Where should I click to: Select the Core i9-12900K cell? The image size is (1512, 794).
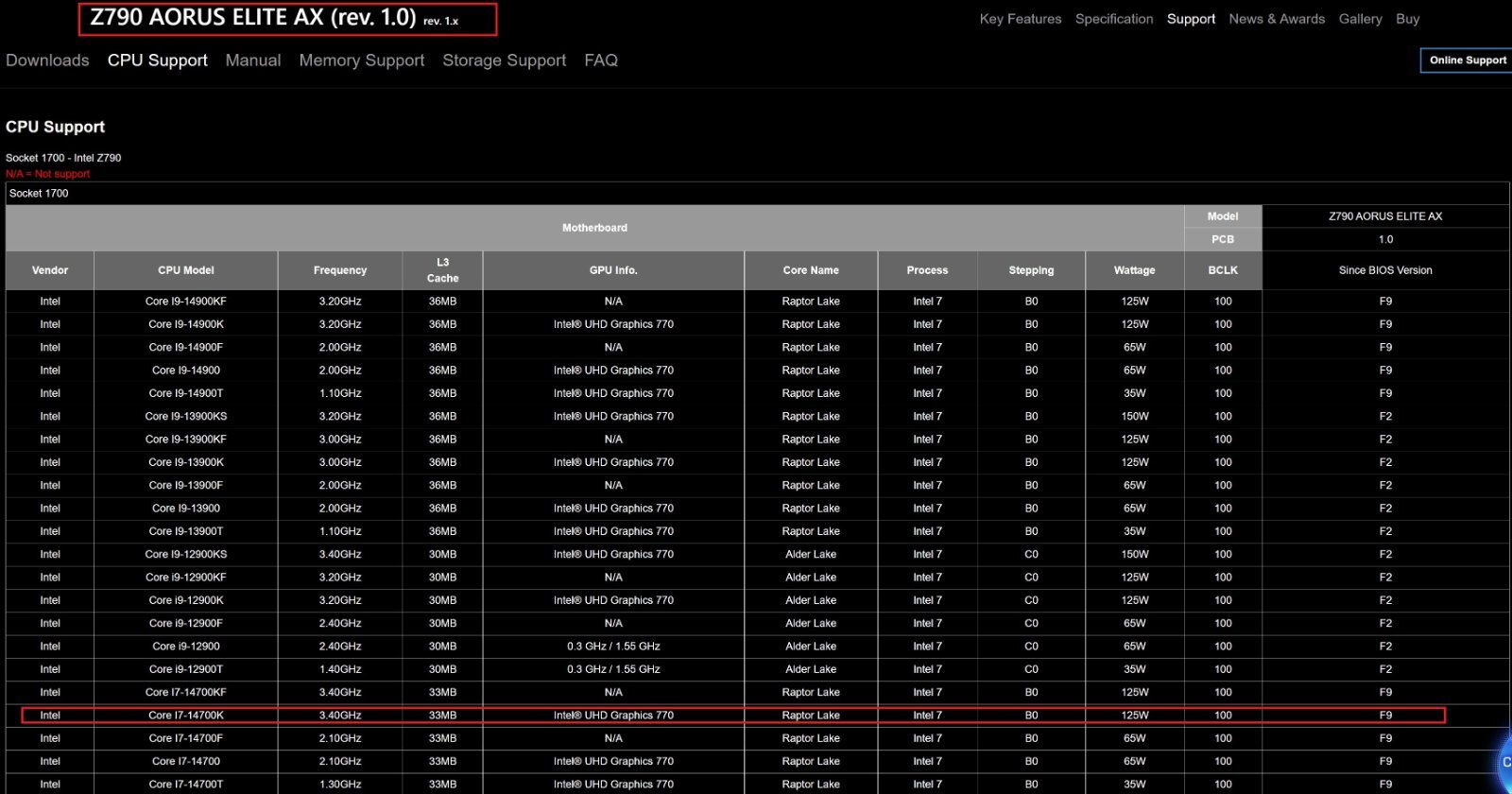pyautogui.click(x=186, y=600)
